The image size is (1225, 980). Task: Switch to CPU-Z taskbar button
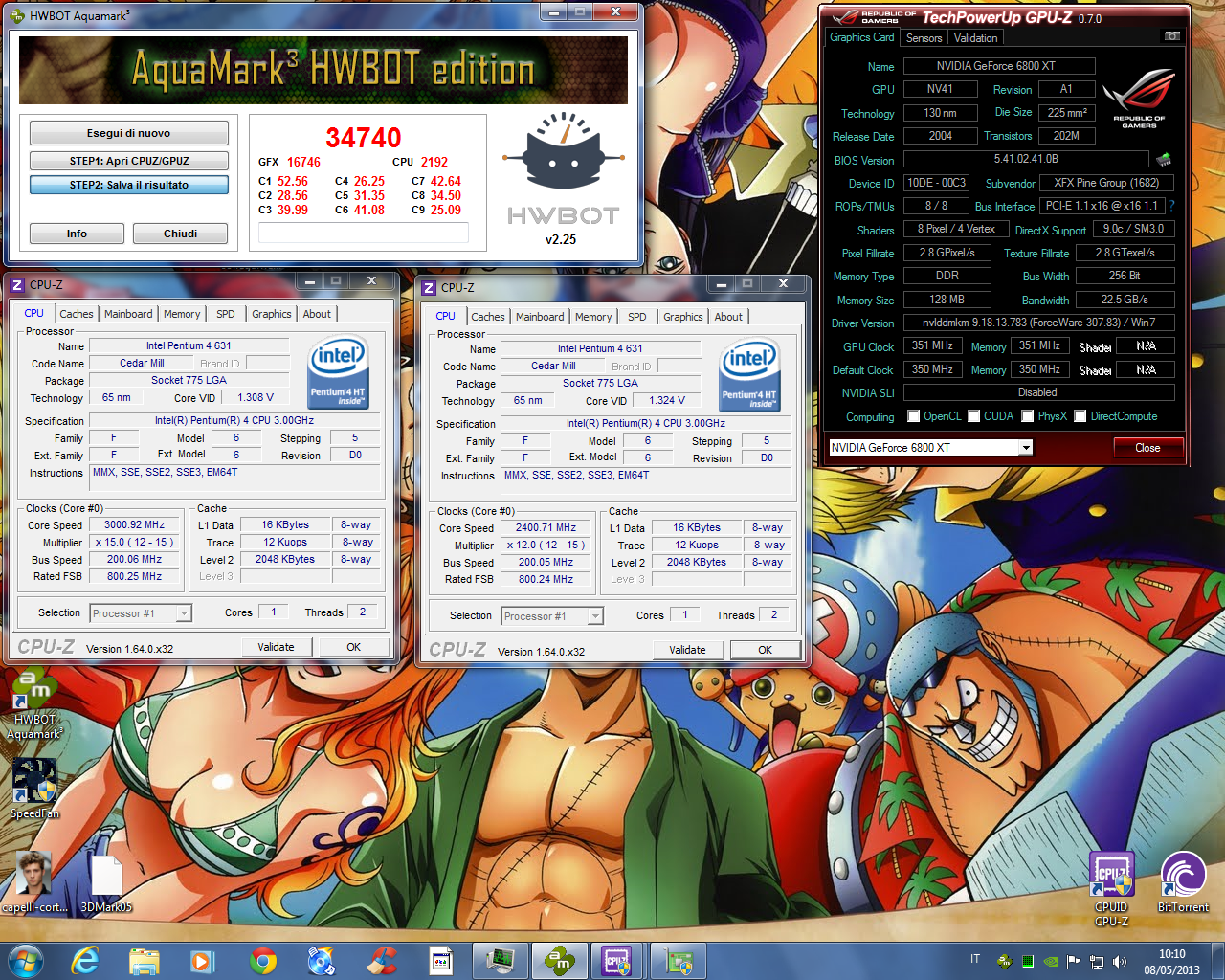tap(617, 961)
